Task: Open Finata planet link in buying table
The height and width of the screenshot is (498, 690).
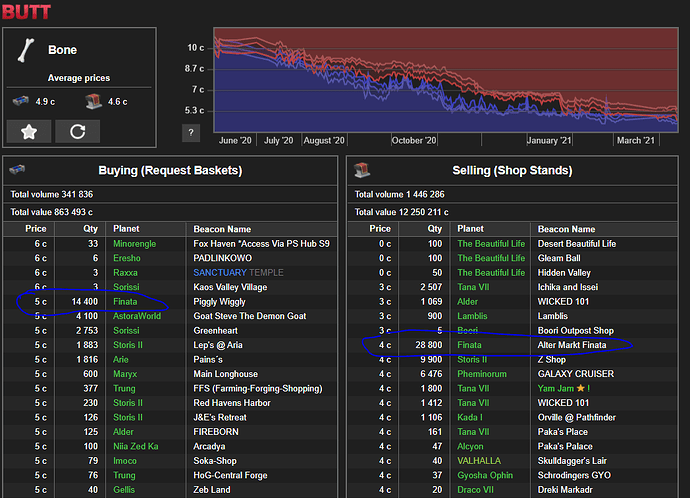Action: click(125, 302)
